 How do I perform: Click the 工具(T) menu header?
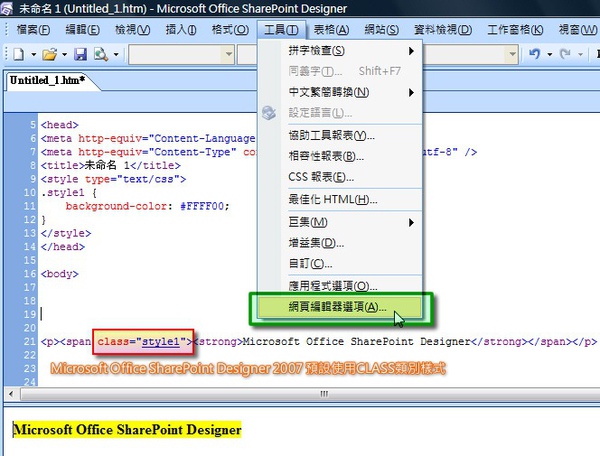pos(281,29)
